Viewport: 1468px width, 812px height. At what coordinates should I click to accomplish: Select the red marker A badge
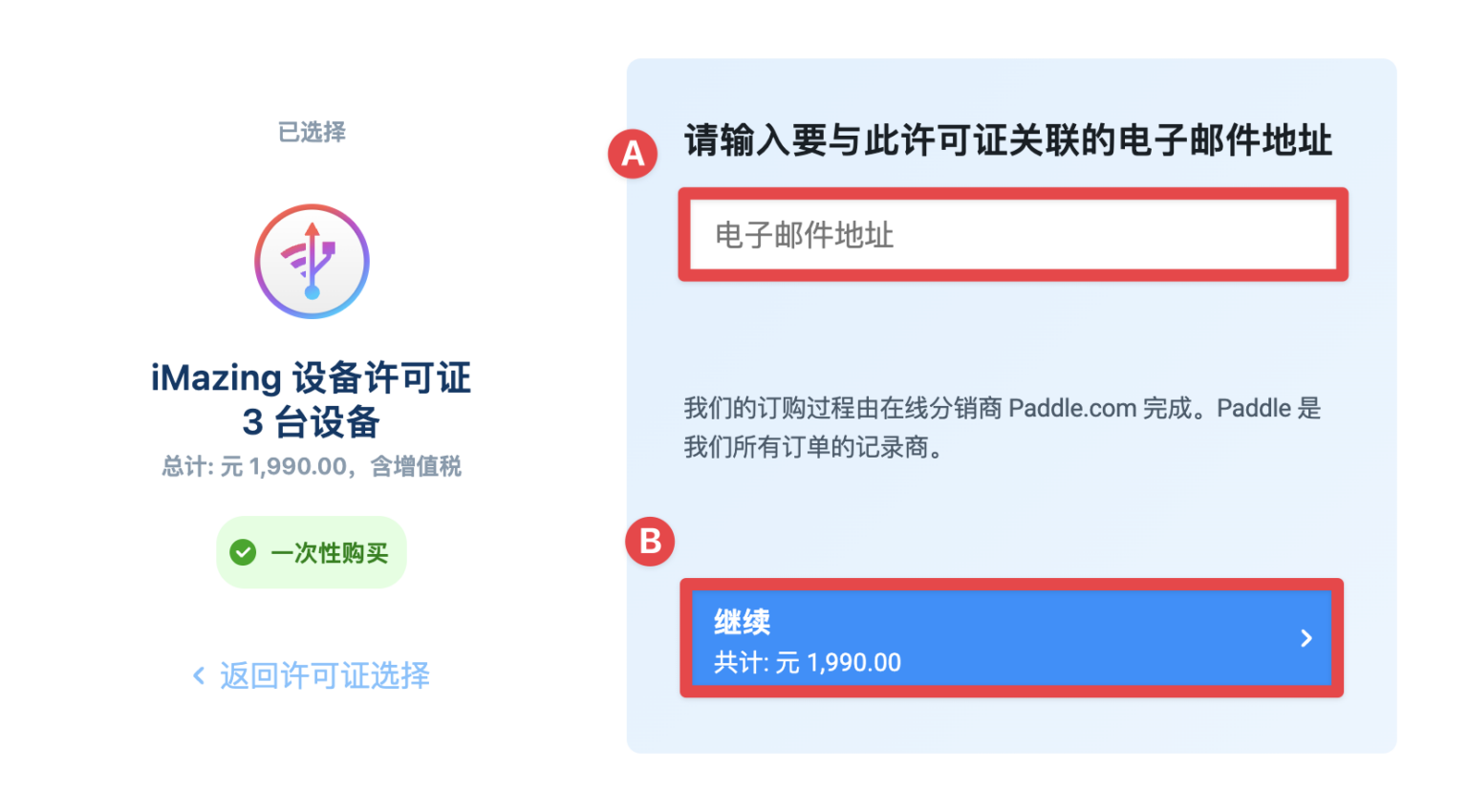pyautogui.click(x=633, y=153)
